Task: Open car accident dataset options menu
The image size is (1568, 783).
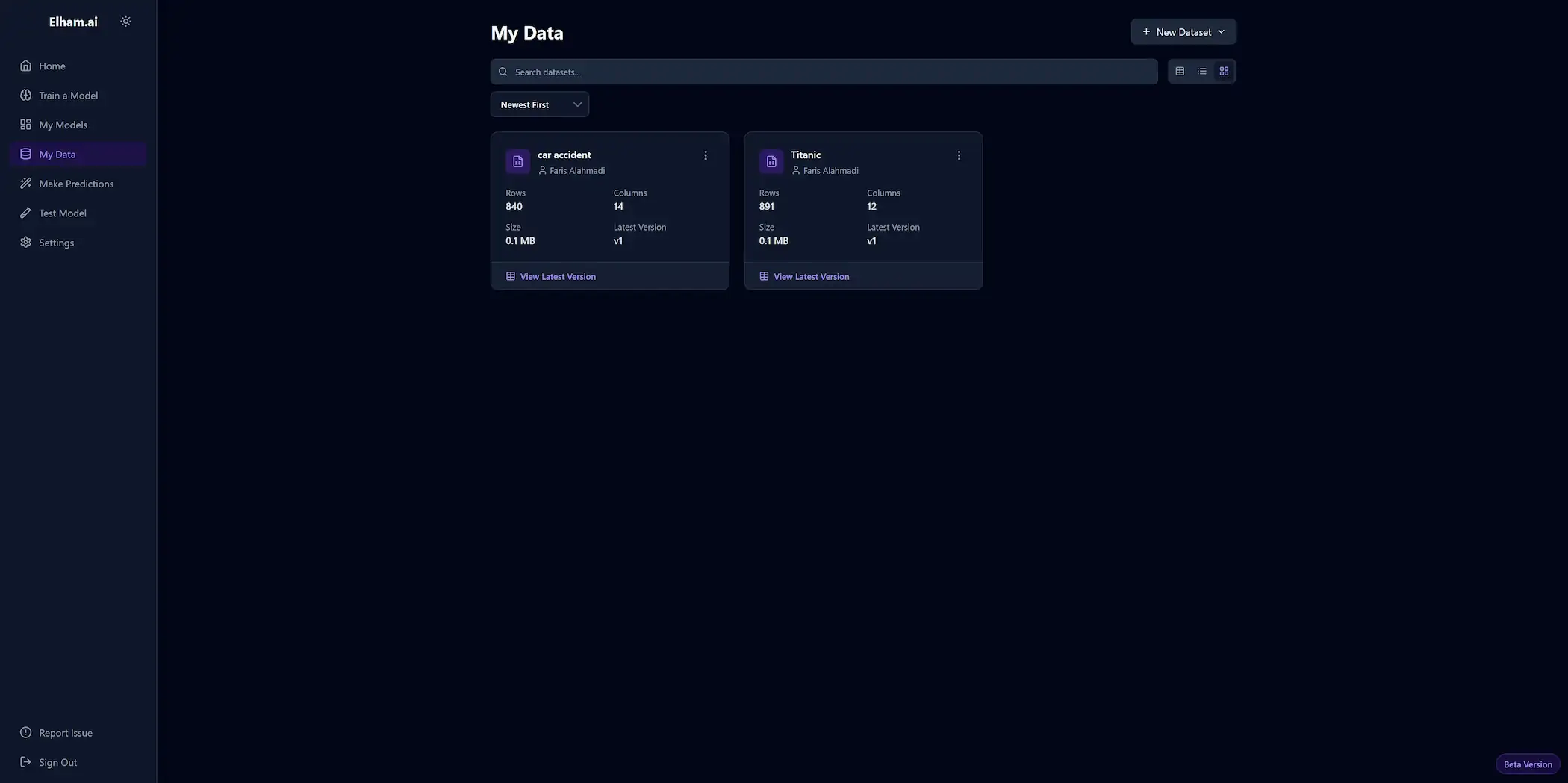Action: tap(705, 155)
